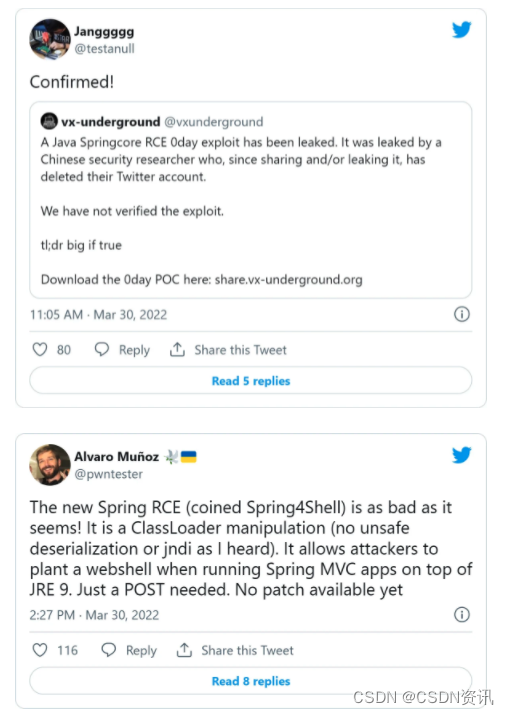This screenshot has height=715, width=509.
Task: Click the reply speech bubble on Alvaro's tweet
Action: click(x=109, y=650)
